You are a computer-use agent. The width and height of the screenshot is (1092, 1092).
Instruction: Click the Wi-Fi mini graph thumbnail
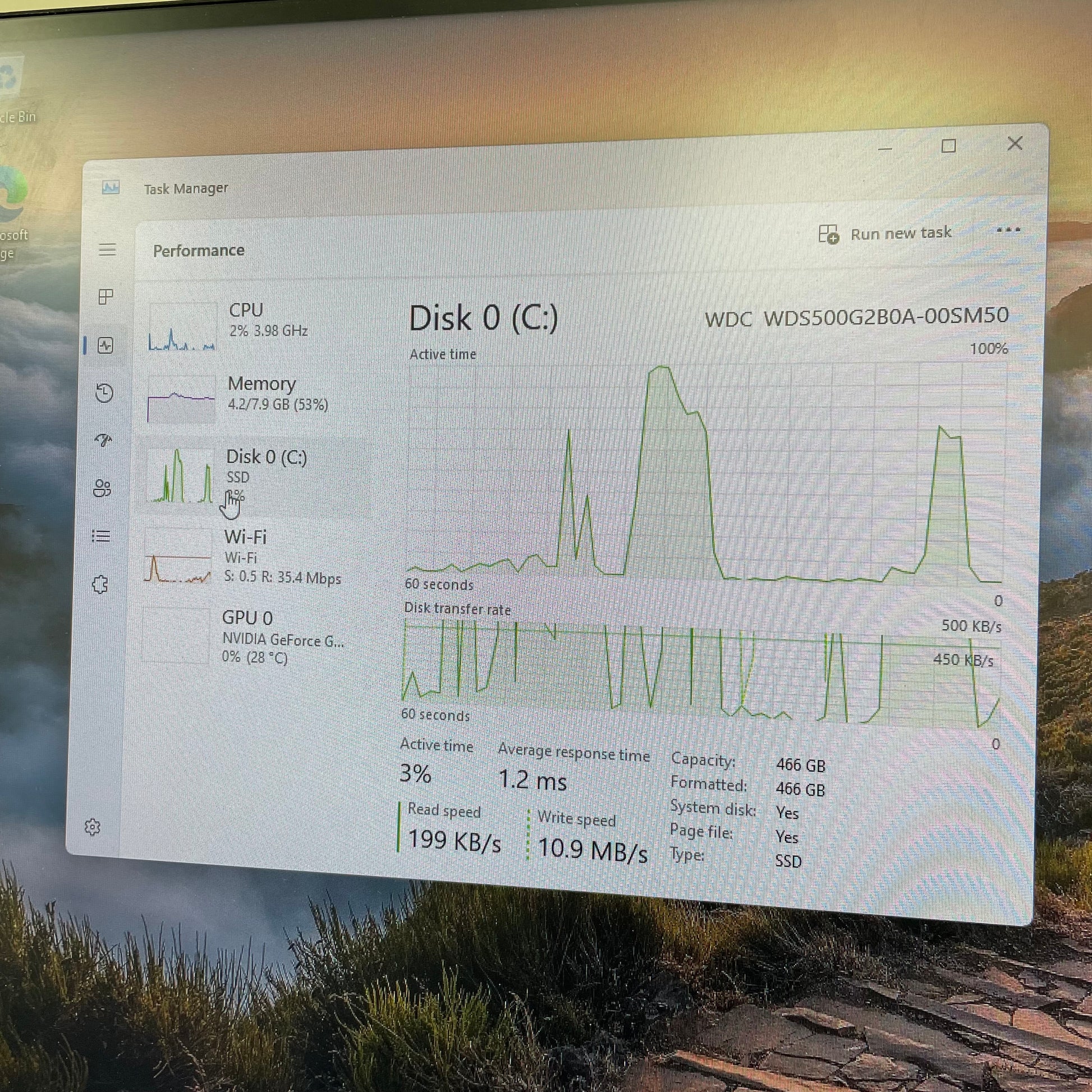point(178,555)
